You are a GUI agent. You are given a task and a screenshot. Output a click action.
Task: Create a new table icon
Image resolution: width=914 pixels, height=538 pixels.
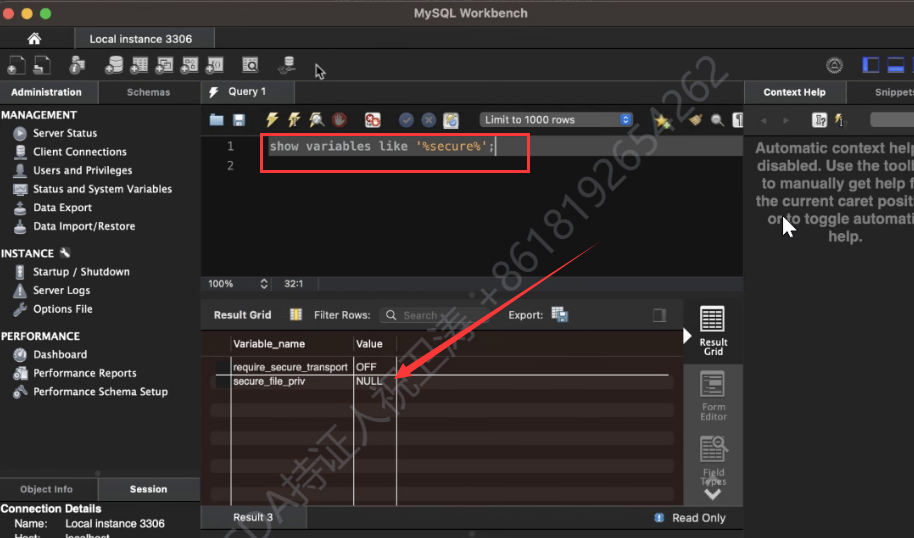[139, 65]
